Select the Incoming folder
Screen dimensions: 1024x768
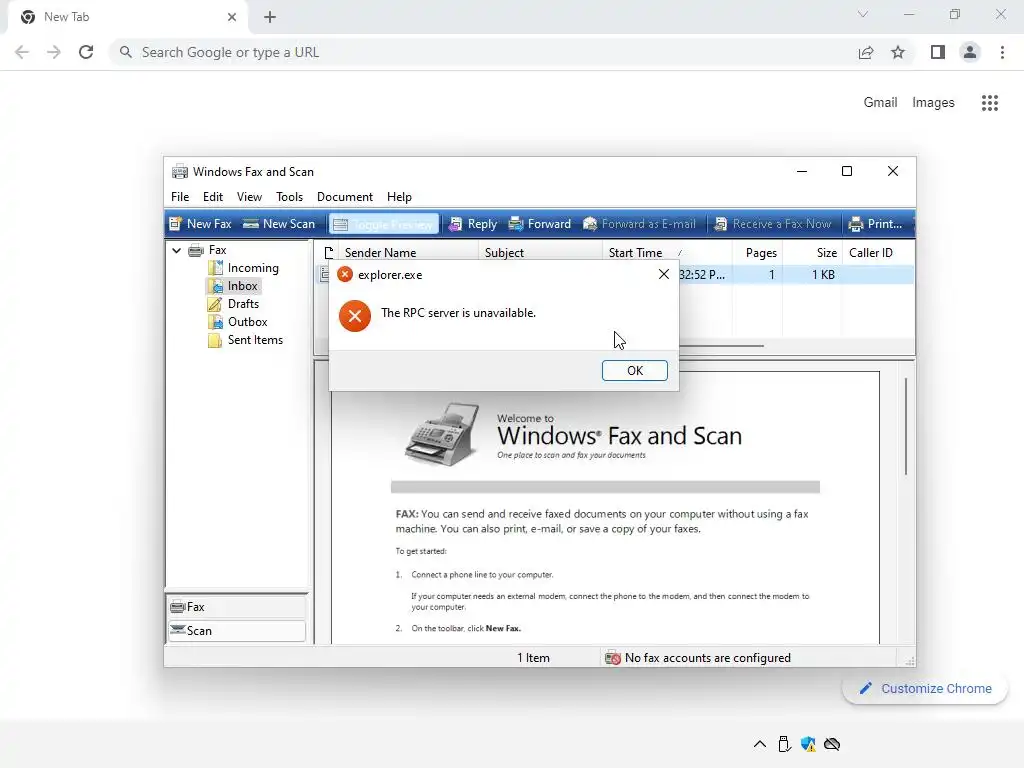[x=243, y=268]
